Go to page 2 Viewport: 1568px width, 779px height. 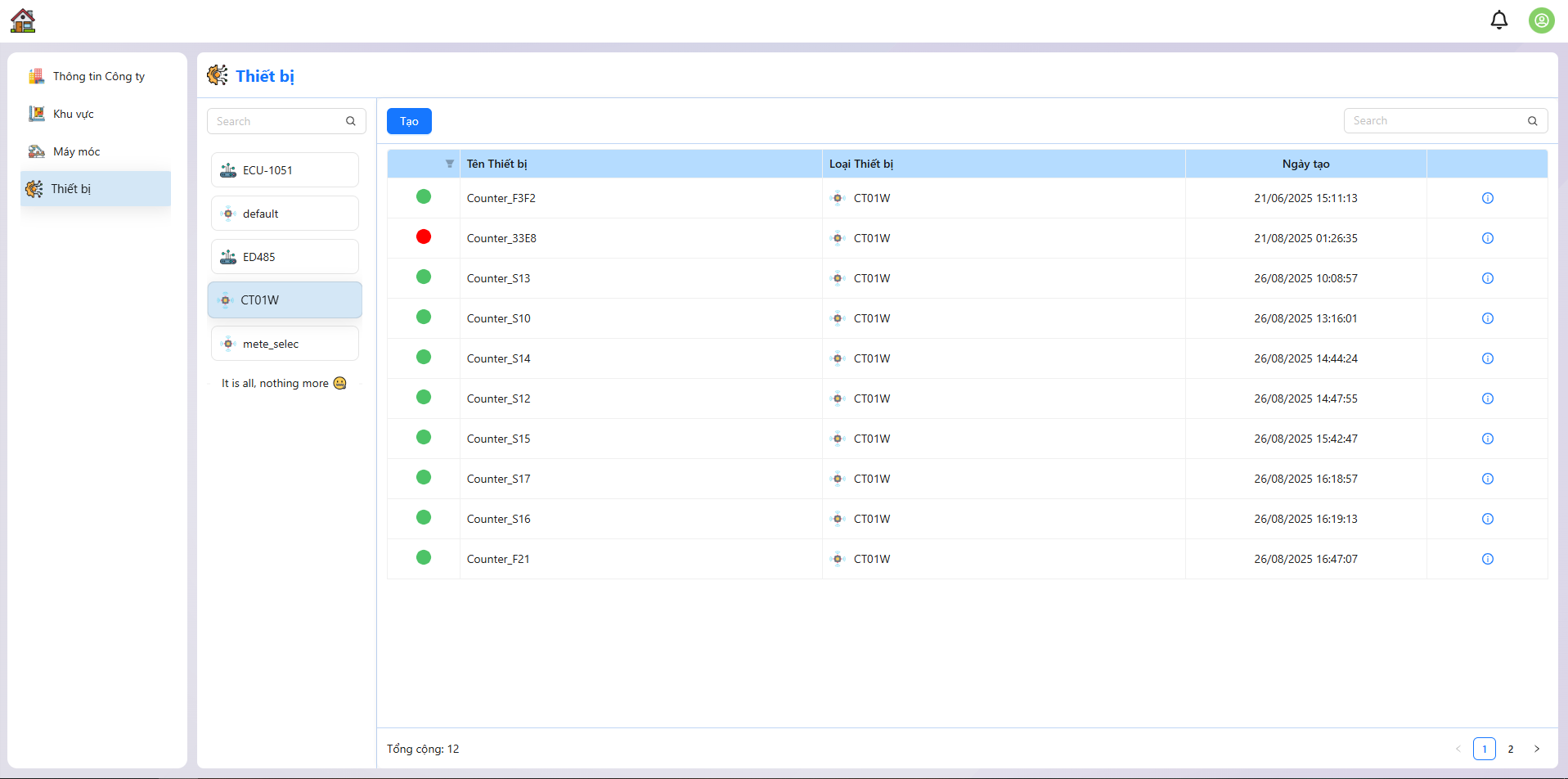1510,749
